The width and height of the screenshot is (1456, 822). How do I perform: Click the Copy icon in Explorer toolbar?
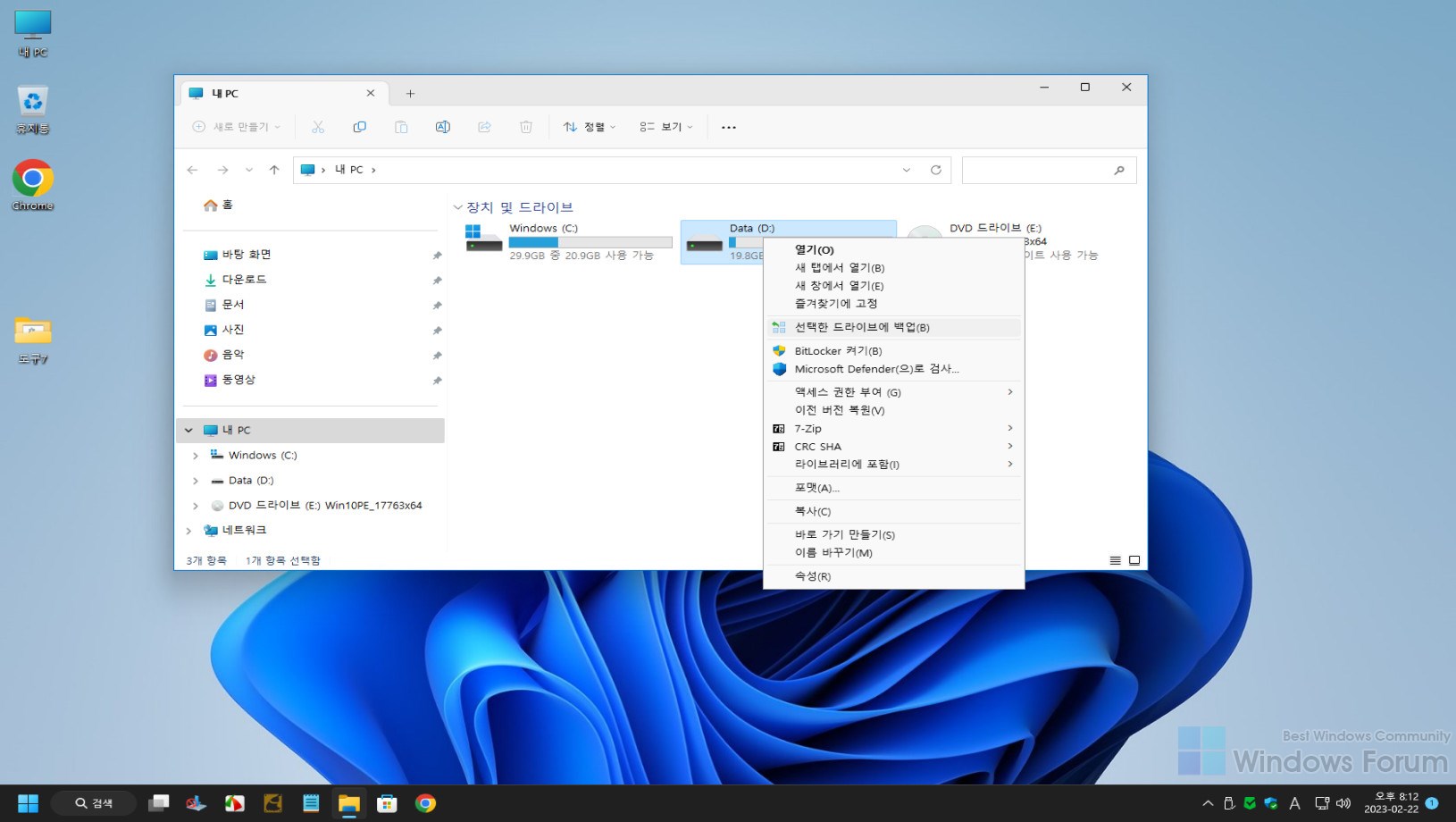(x=359, y=127)
